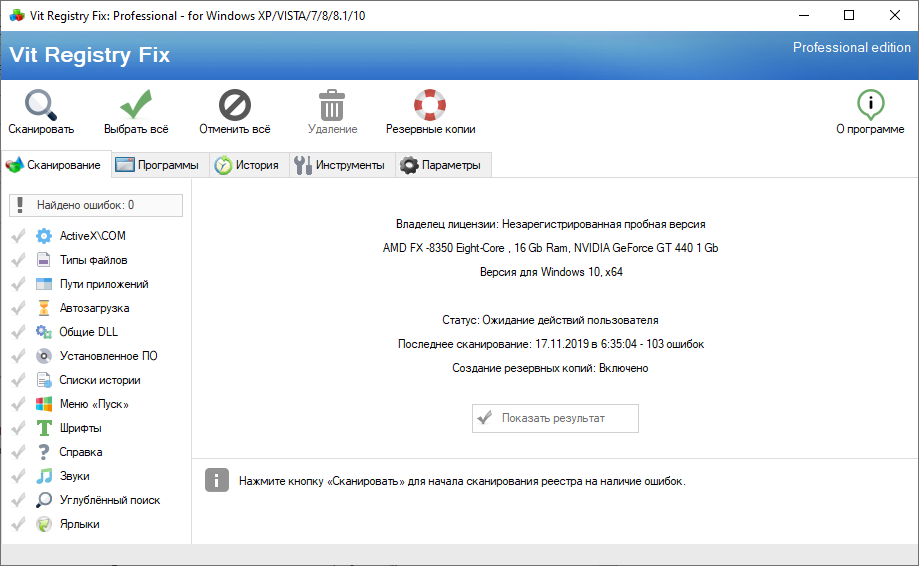Toggle the Автозагрузка checkmark
Image resolution: width=919 pixels, height=566 pixels.
coord(18,308)
